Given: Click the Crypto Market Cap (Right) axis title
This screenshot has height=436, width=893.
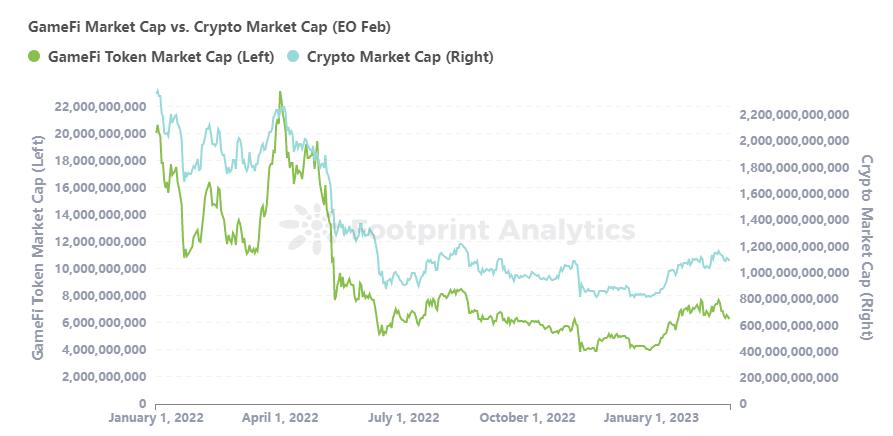Looking at the screenshot, I should pyautogui.click(x=866, y=247).
